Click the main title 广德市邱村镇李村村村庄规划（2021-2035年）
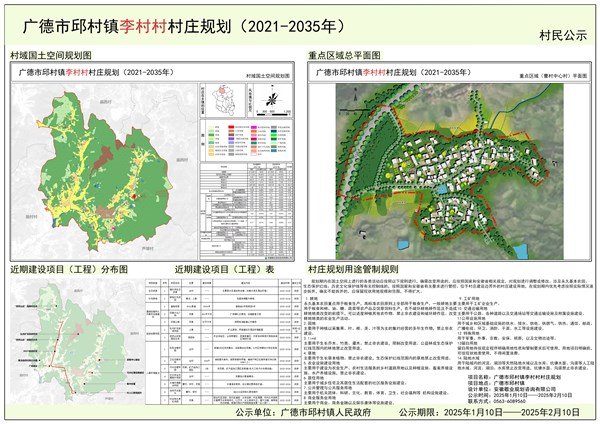Image resolution: width=600 pixels, height=424 pixels. pyautogui.click(x=184, y=26)
